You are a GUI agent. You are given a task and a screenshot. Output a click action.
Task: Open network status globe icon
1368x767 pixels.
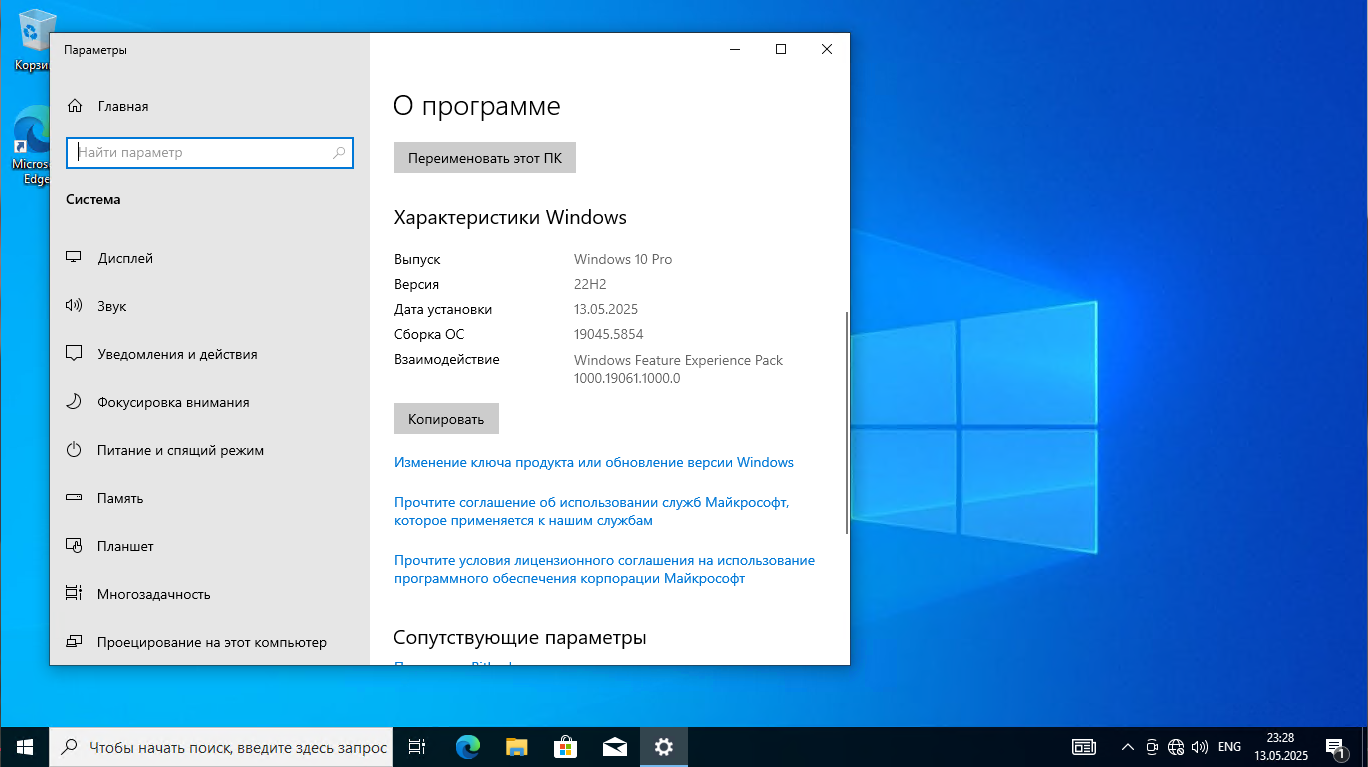[x=1176, y=747]
